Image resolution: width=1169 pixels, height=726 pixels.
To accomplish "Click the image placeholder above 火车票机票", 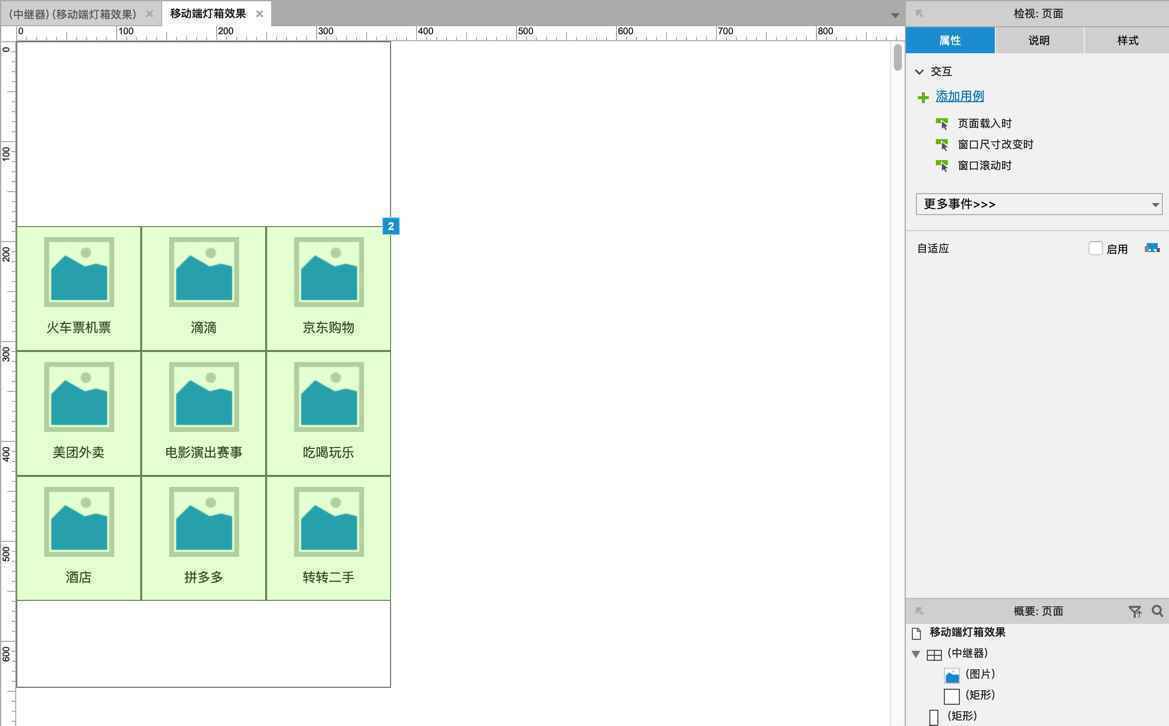I will coord(79,272).
